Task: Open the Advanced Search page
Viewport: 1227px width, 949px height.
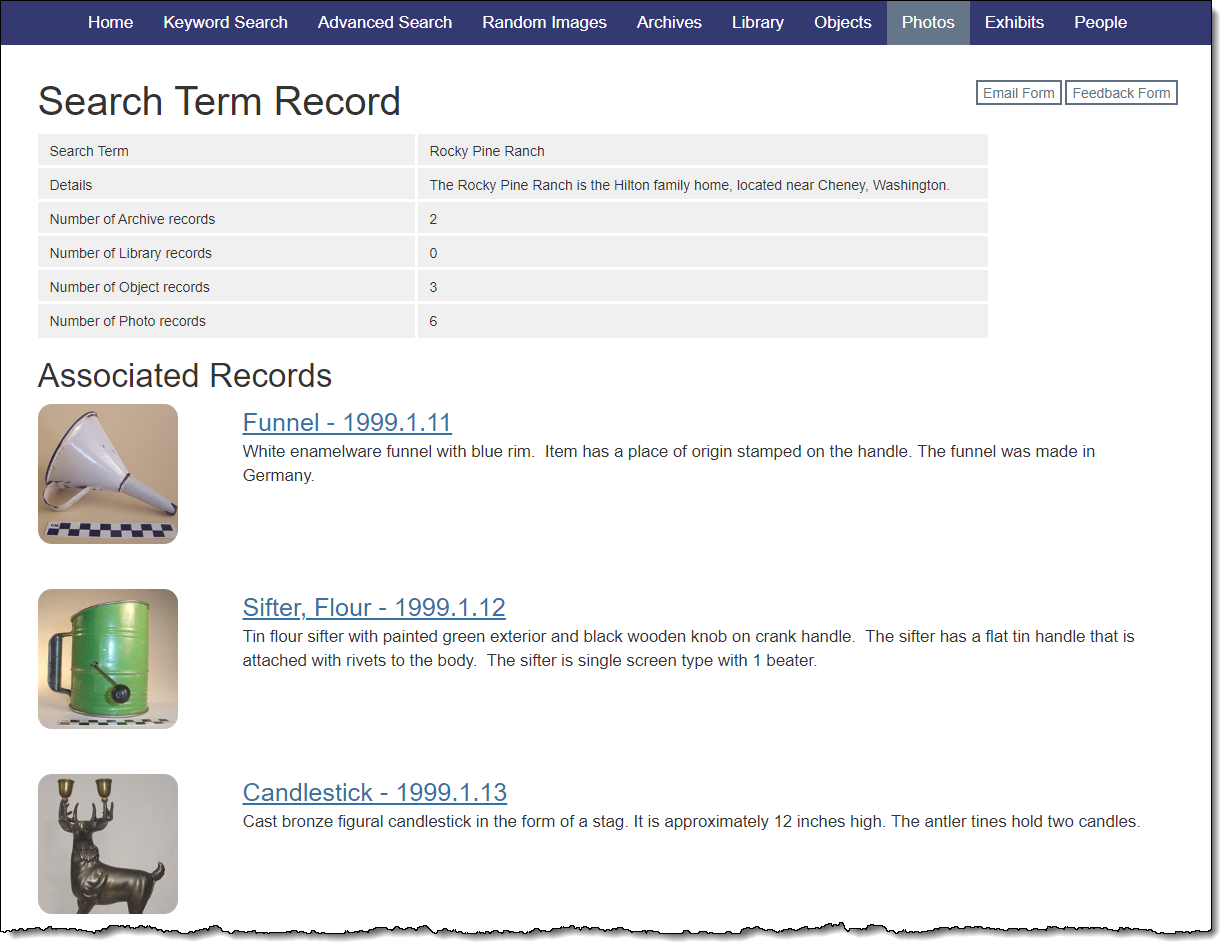Action: [x=385, y=22]
